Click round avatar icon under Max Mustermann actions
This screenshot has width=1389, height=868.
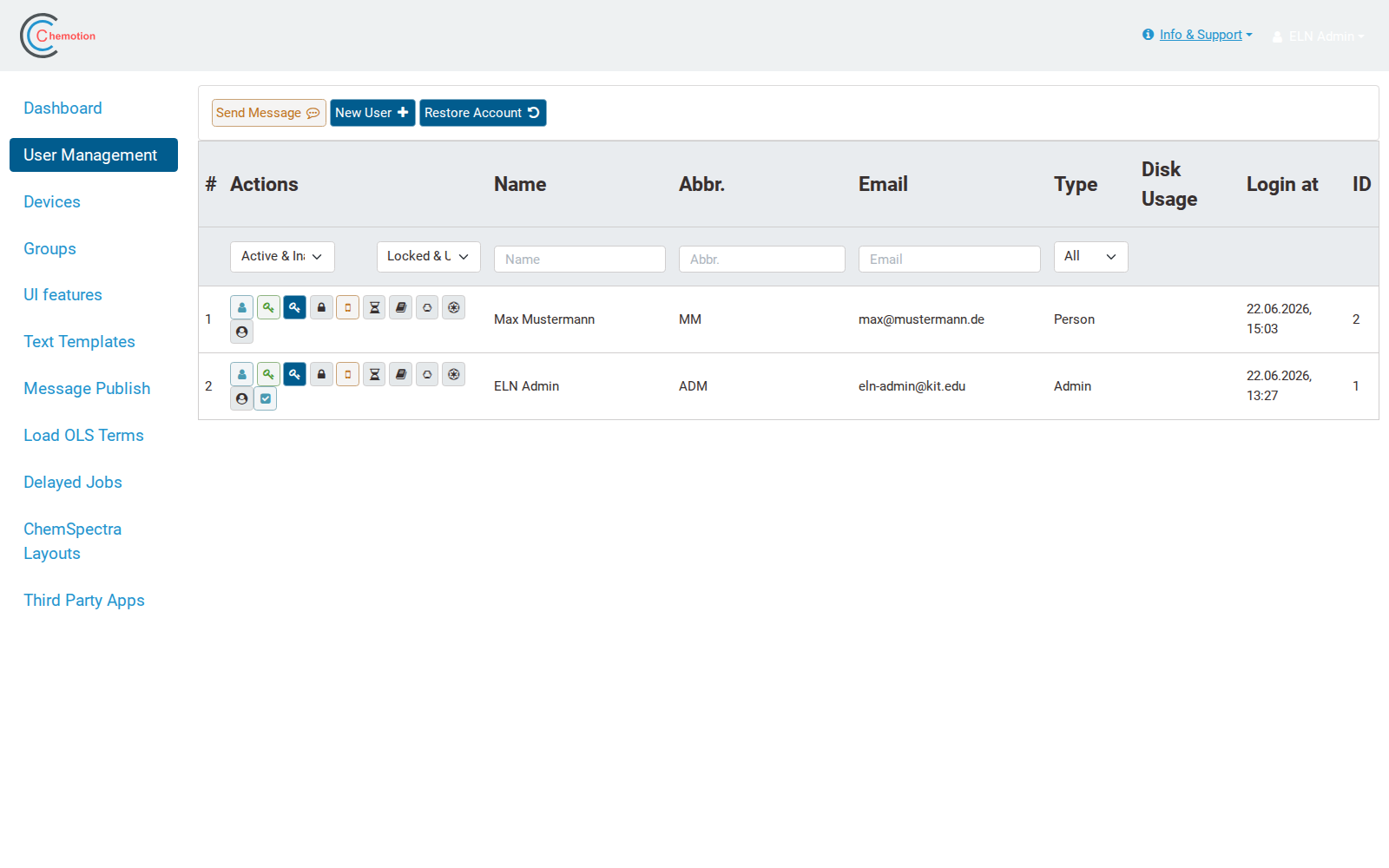[x=242, y=332]
